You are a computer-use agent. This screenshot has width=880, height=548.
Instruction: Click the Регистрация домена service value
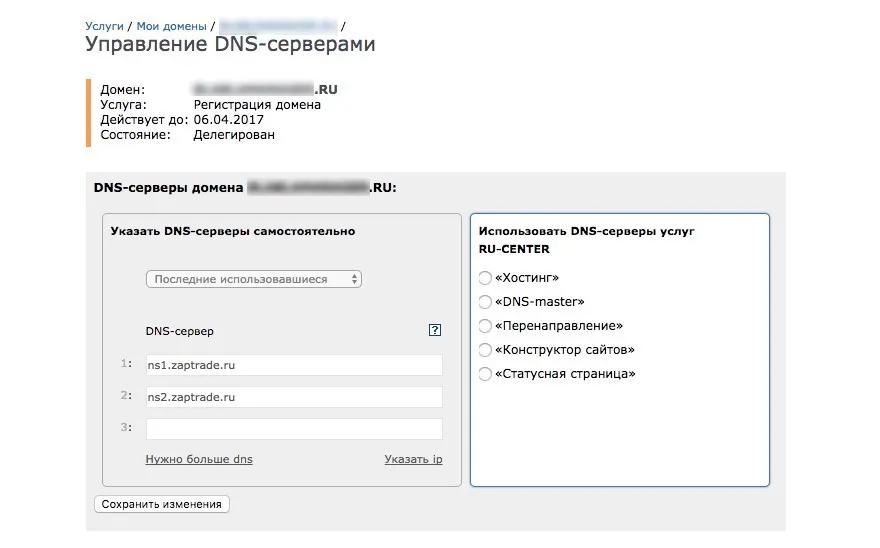[257, 105]
